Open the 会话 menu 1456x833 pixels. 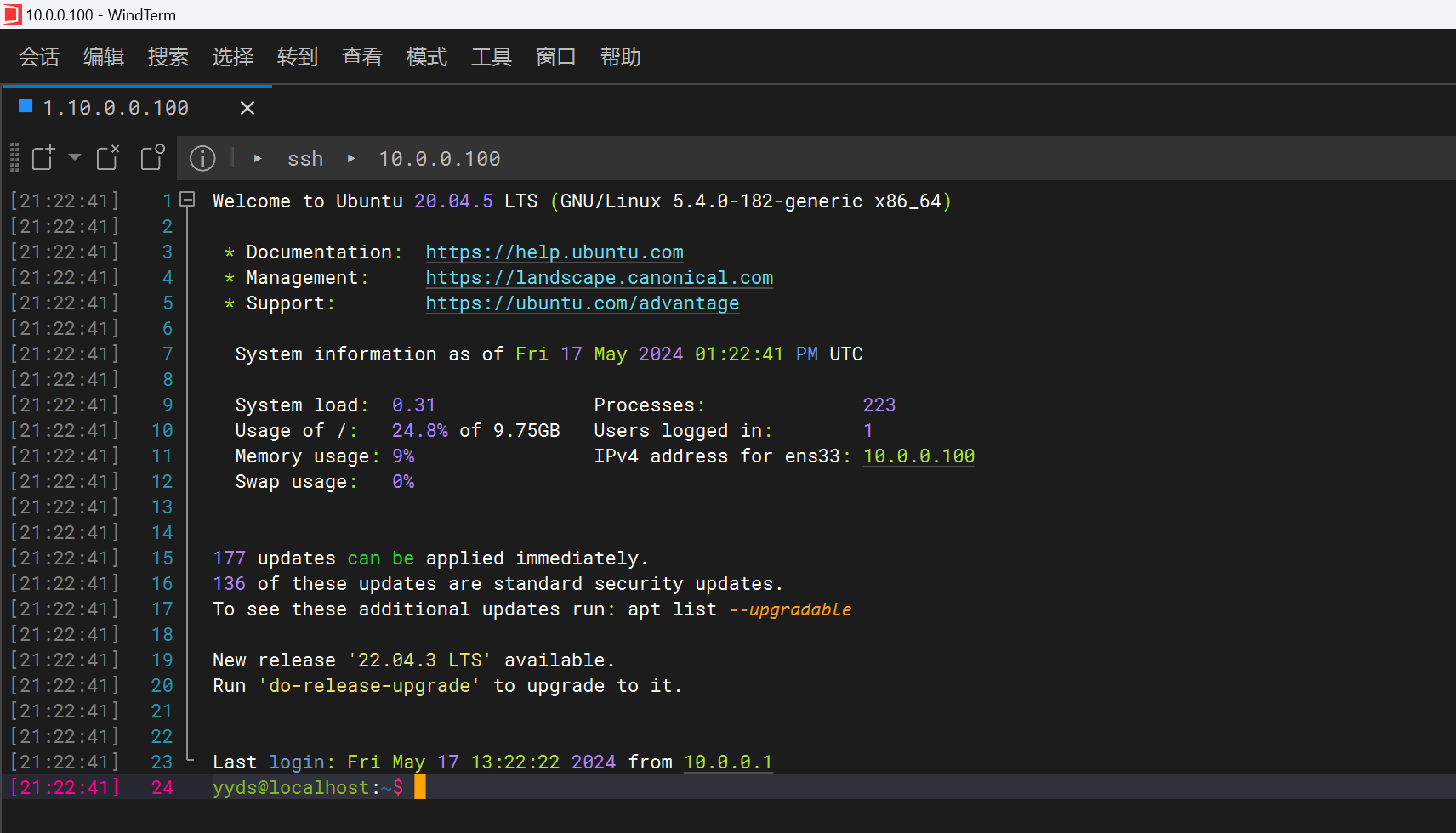coord(39,57)
